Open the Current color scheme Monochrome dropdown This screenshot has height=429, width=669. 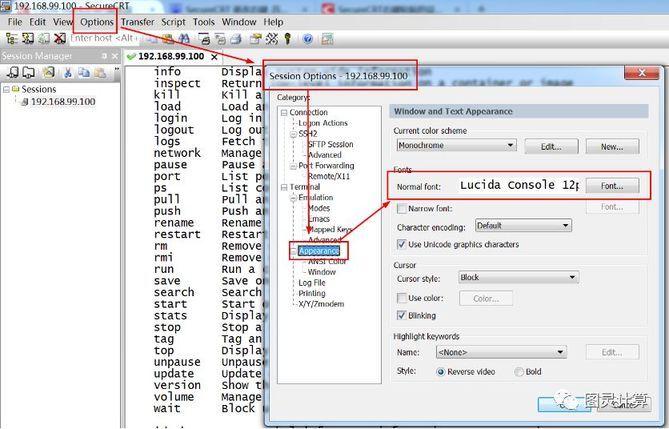456,146
